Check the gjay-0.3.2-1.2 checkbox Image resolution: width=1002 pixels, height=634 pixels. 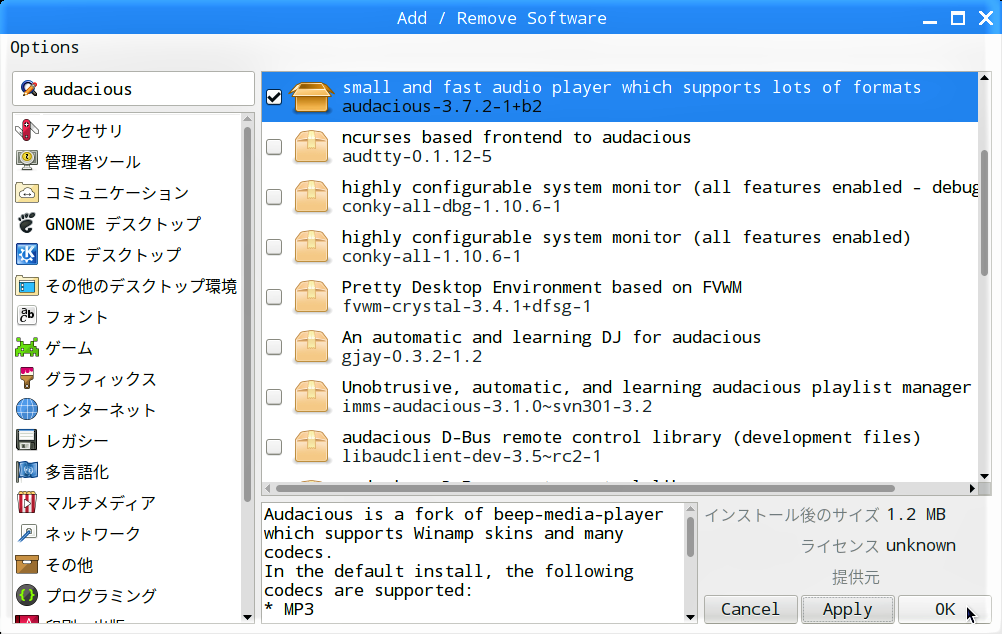click(x=274, y=346)
